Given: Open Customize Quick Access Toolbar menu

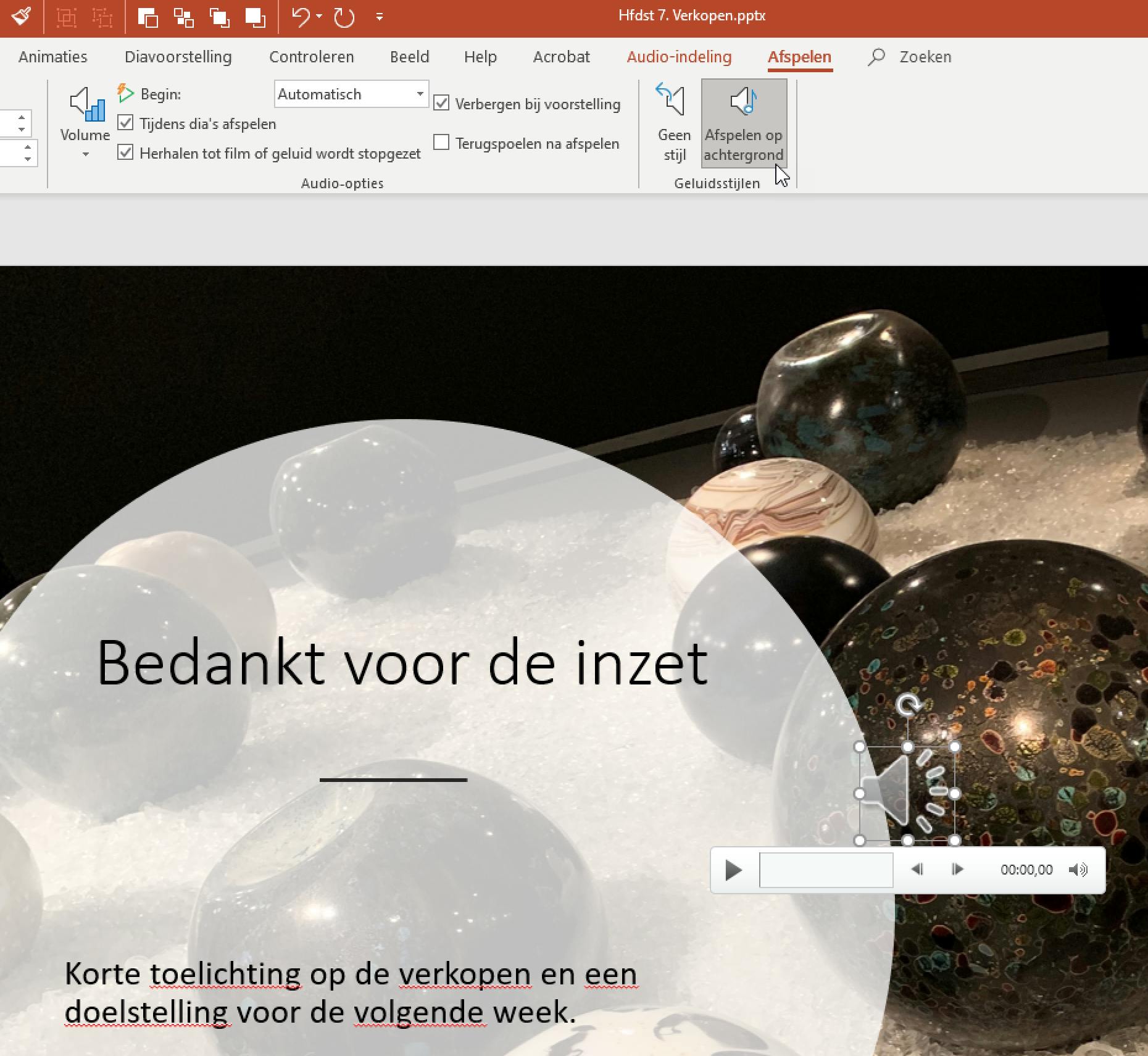Looking at the screenshot, I should pyautogui.click(x=380, y=17).
